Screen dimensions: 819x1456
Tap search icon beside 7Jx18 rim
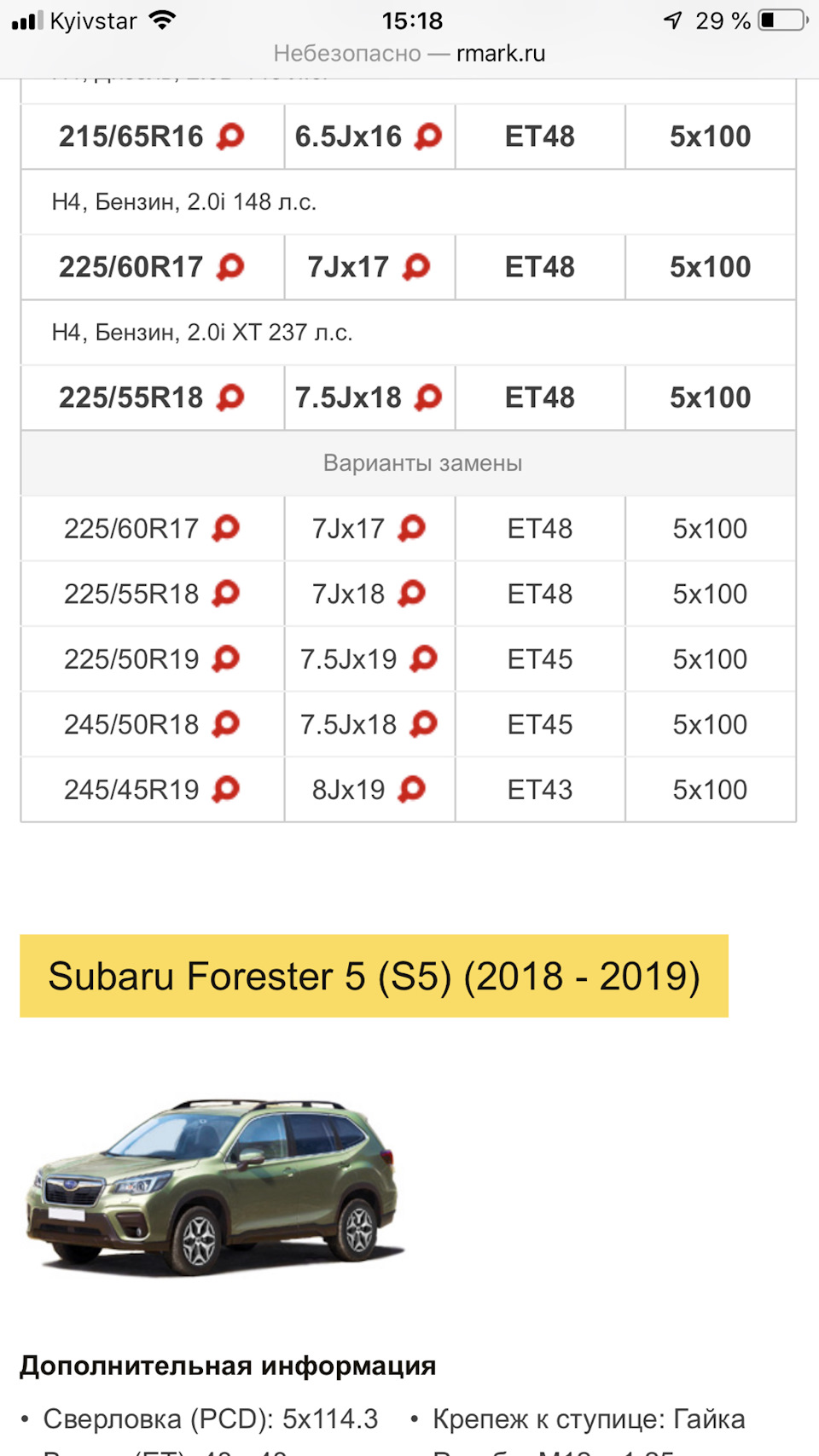pyautogui.click(x=412, y=593)
